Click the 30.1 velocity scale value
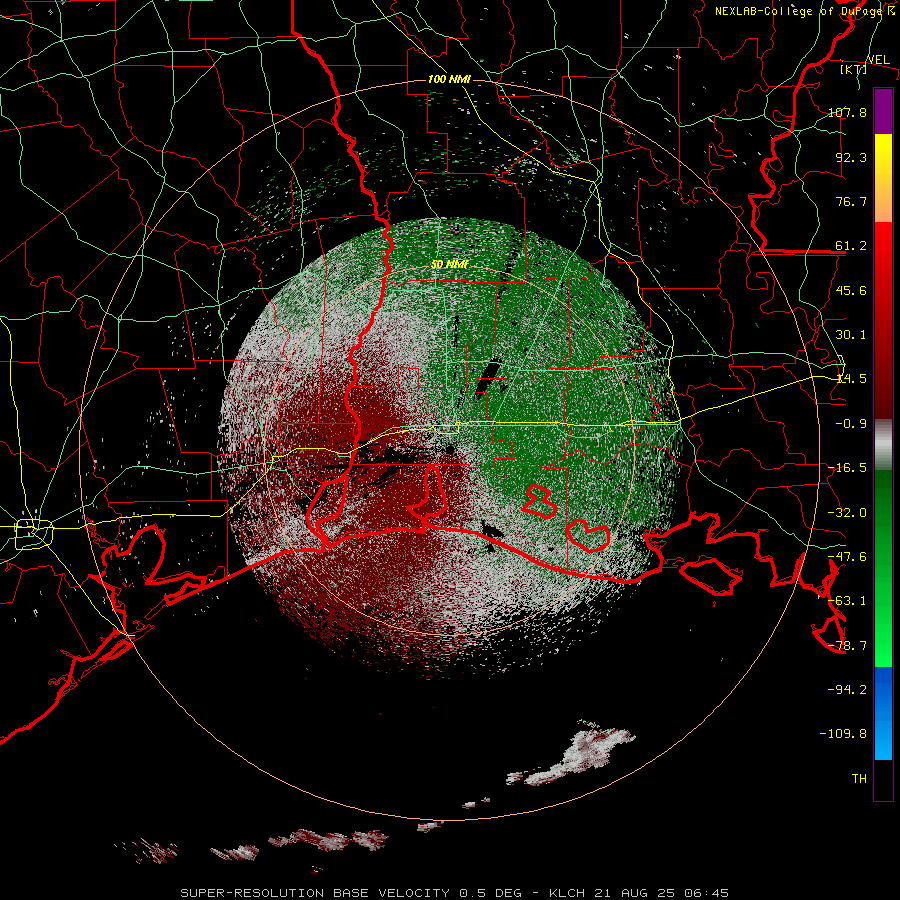Screen dimensions: 900x900 pyautogui.click(x=851, y=335)
